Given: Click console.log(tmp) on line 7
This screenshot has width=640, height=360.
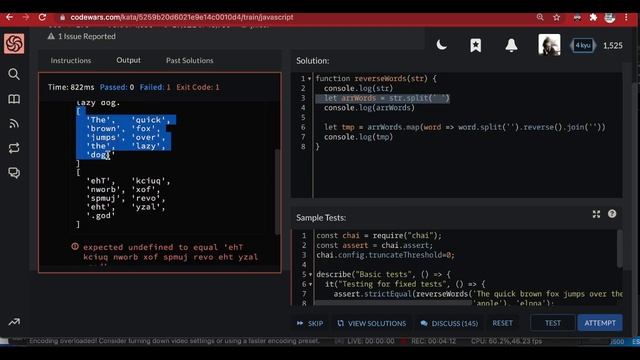Looking at the screenshot, I should click(358, 137).
